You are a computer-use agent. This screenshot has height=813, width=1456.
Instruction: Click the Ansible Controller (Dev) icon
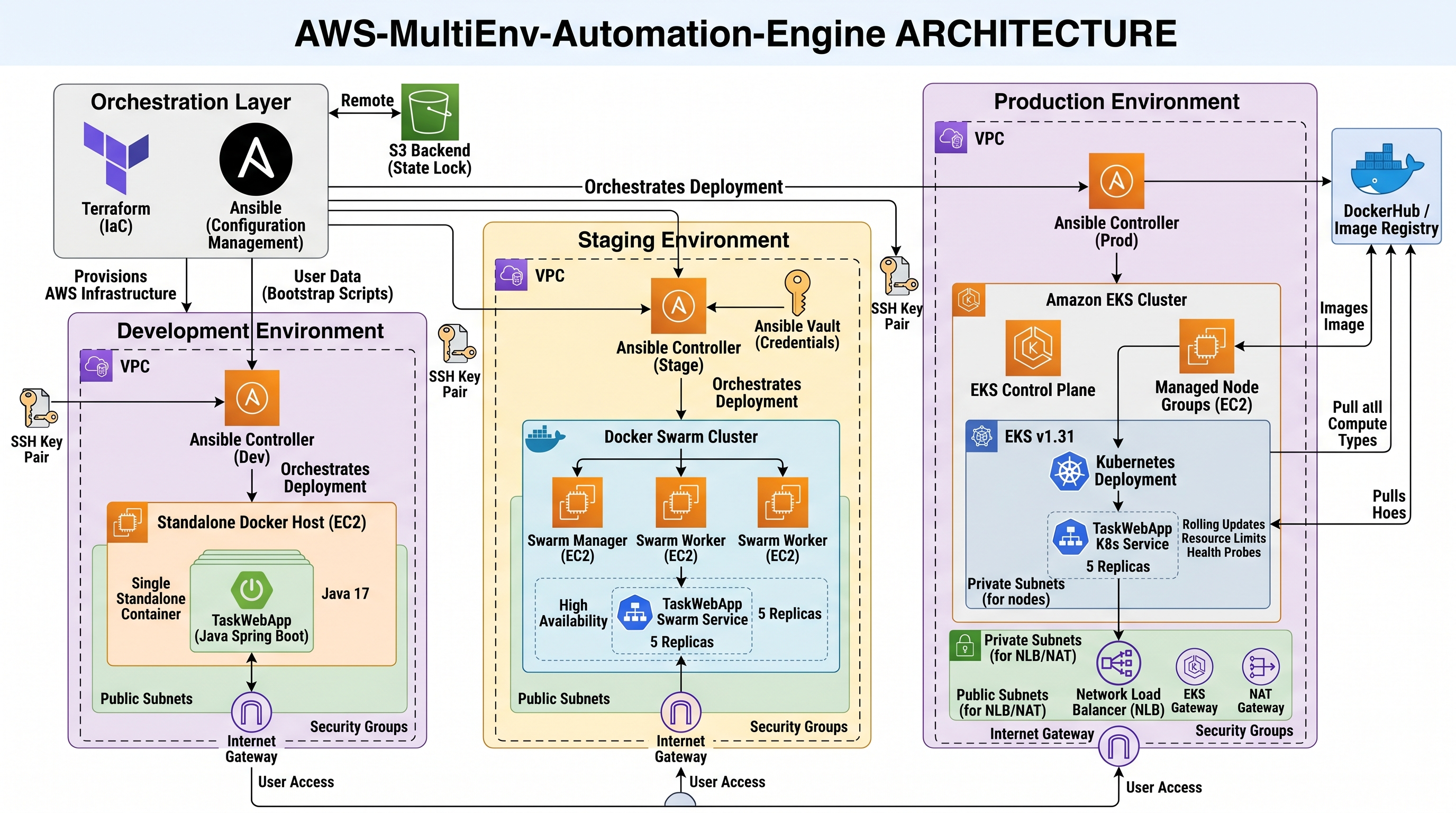click(252, 398)
